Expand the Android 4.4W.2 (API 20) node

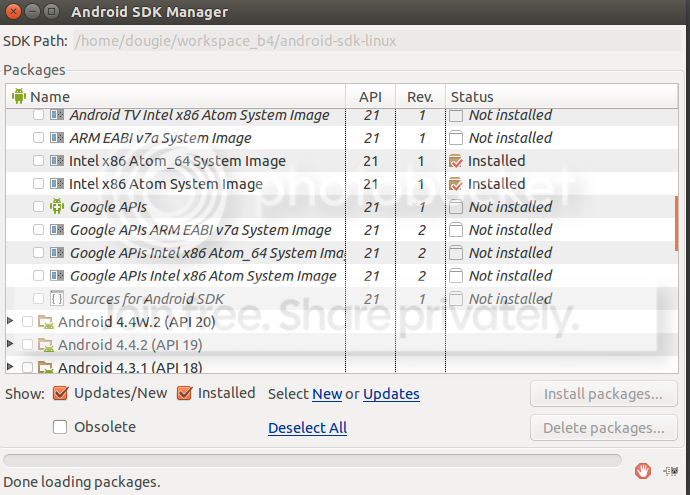(11, 322)
